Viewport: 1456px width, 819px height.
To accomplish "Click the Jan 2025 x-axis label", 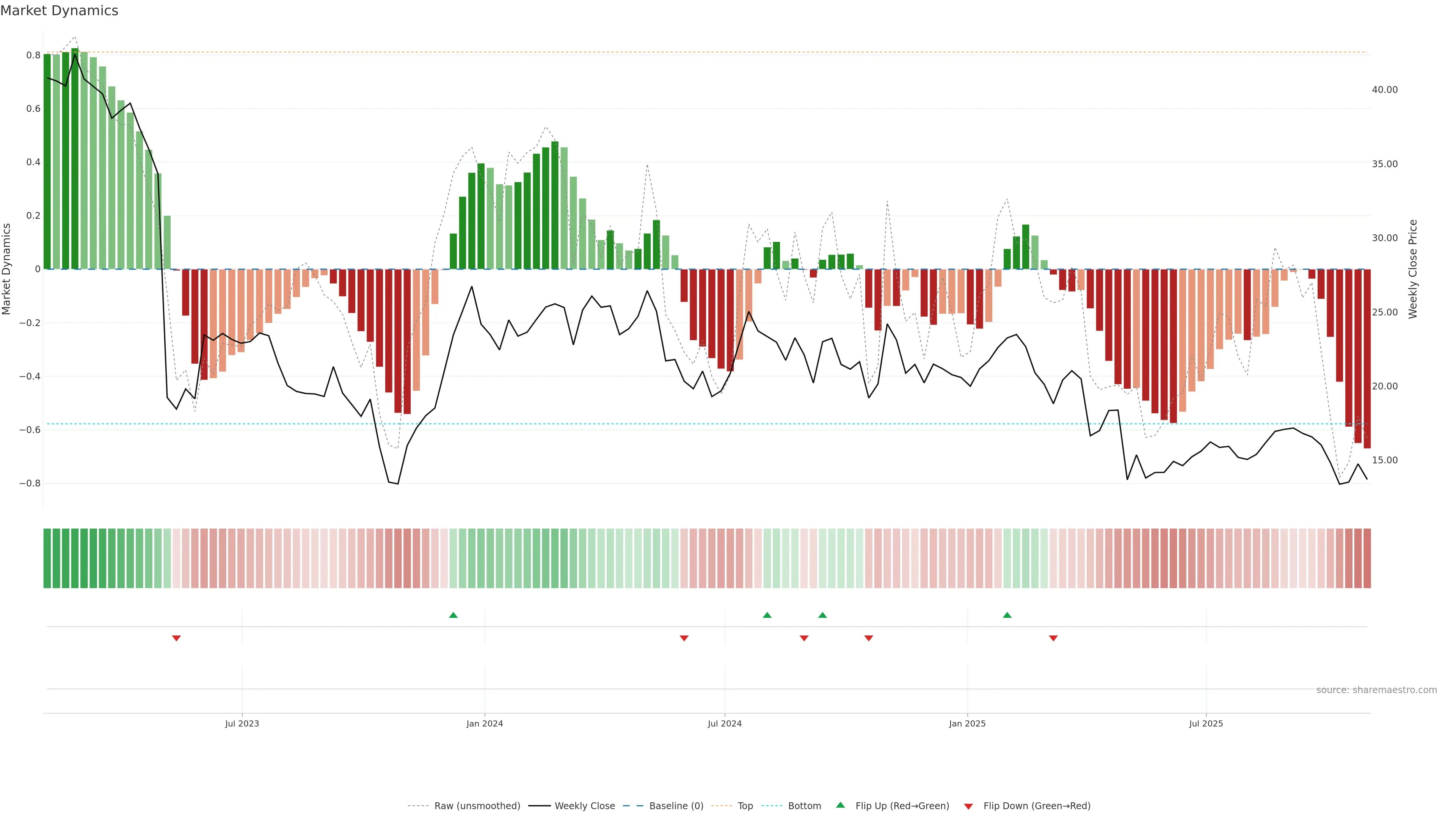I will [967, 723].
